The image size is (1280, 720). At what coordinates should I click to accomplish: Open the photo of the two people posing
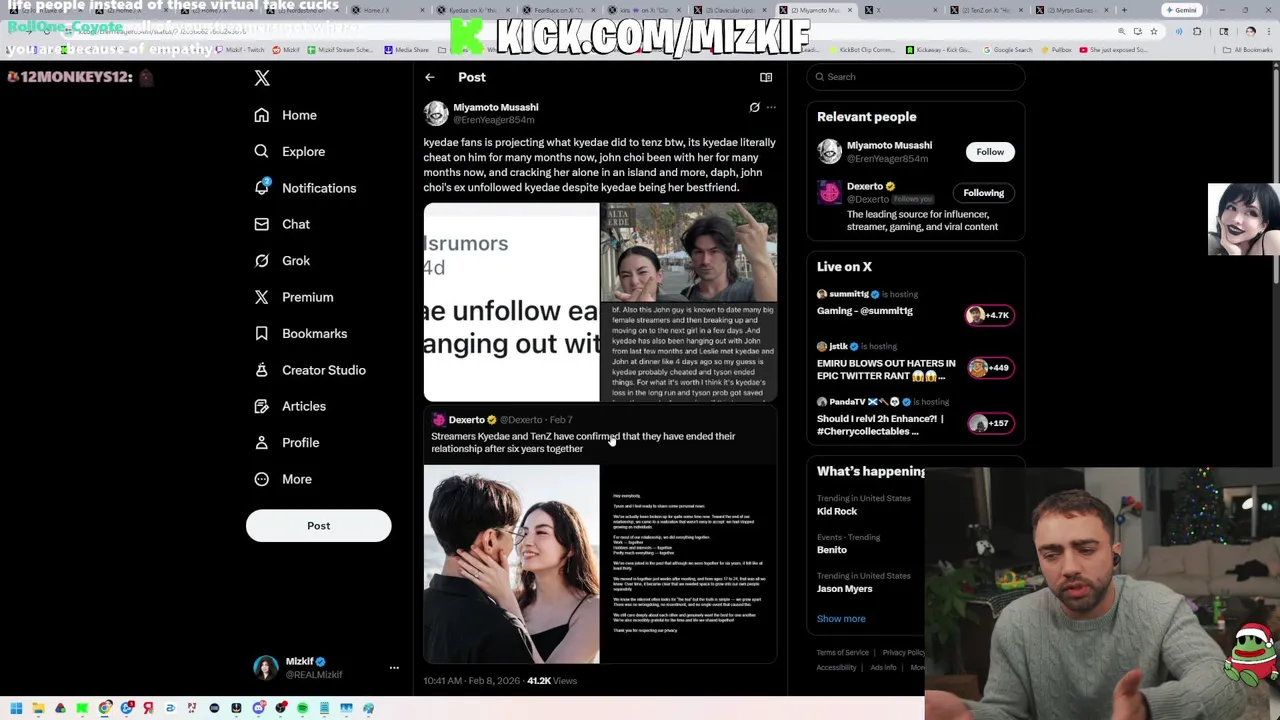click(x=689, y=252)
